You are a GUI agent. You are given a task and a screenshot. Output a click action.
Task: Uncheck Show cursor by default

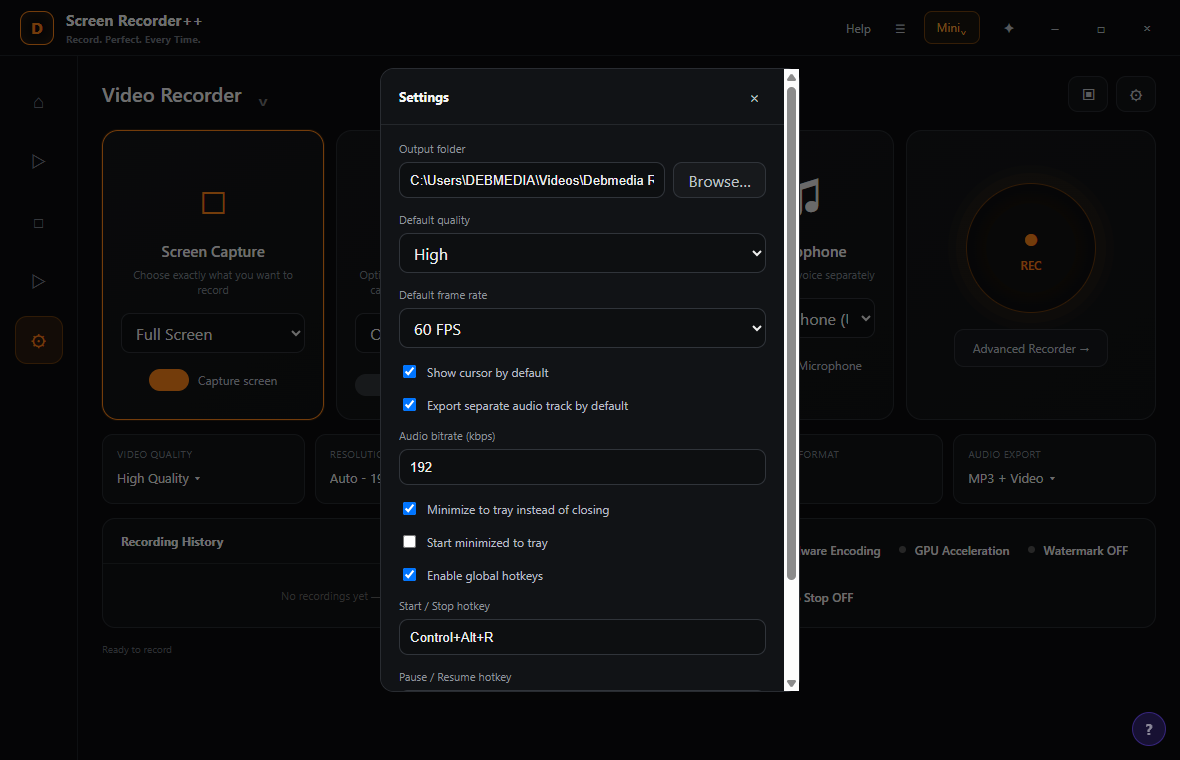tap(409, 372)
